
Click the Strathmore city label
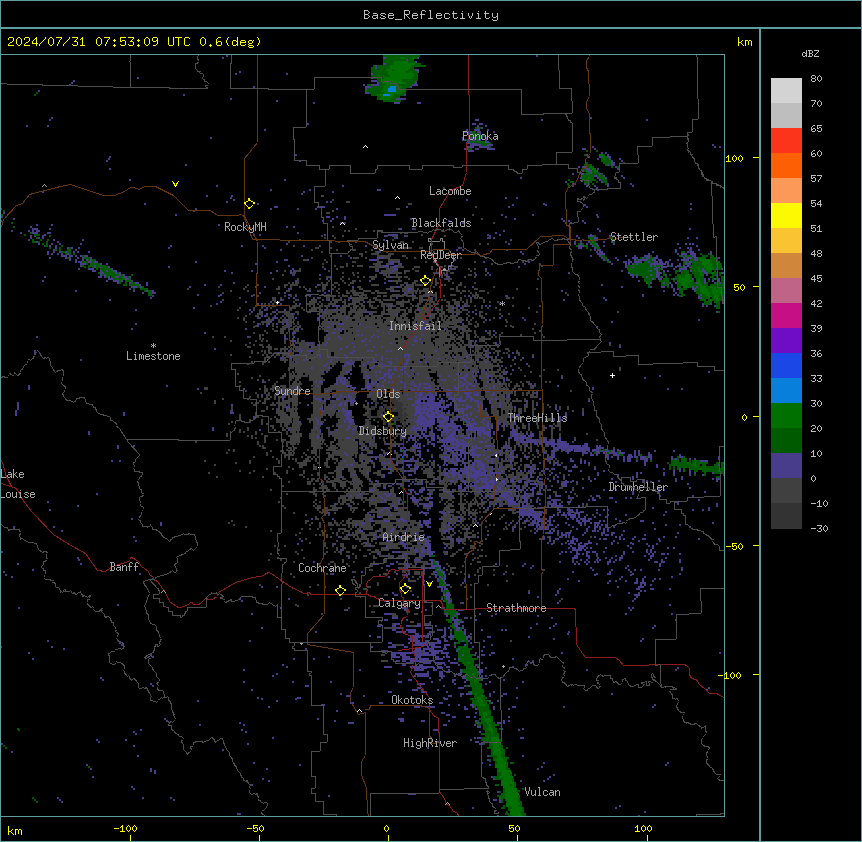coord(516,608)
